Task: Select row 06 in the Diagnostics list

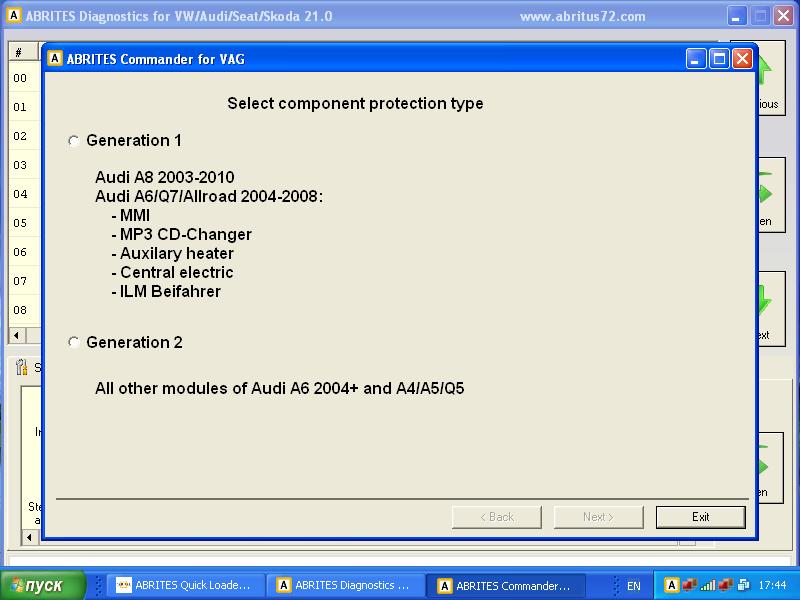Action: click(24, 252)
